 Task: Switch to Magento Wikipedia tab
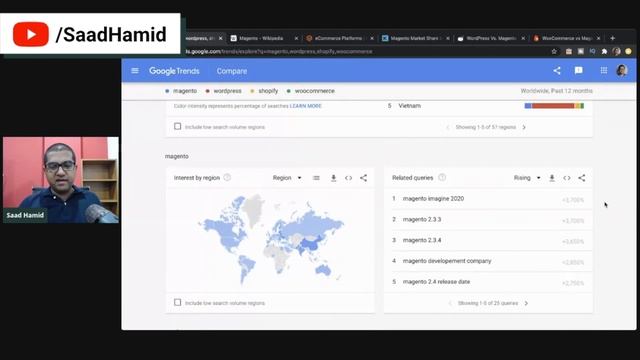[x=261, y=38]
